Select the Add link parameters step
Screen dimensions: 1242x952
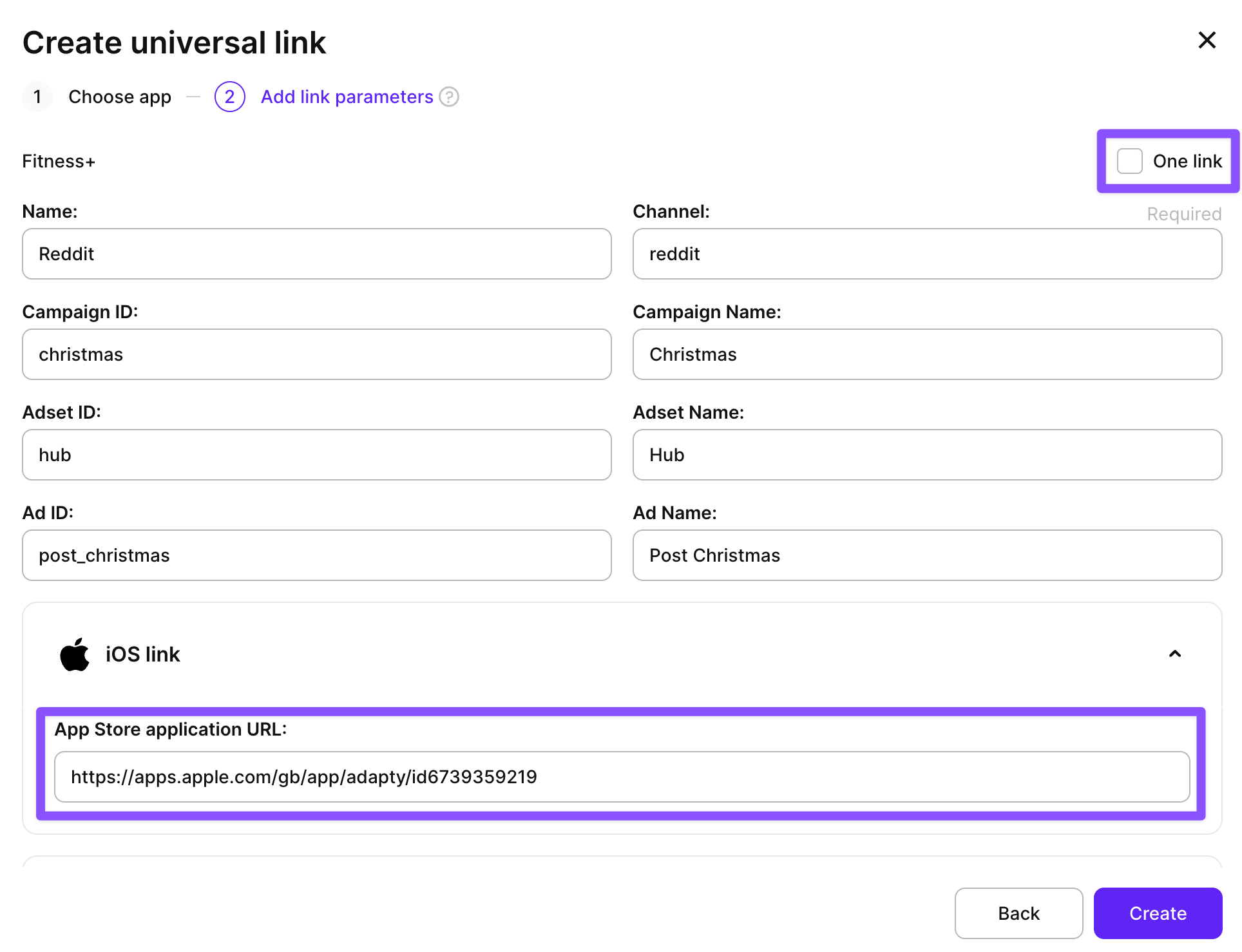[346, 97]
